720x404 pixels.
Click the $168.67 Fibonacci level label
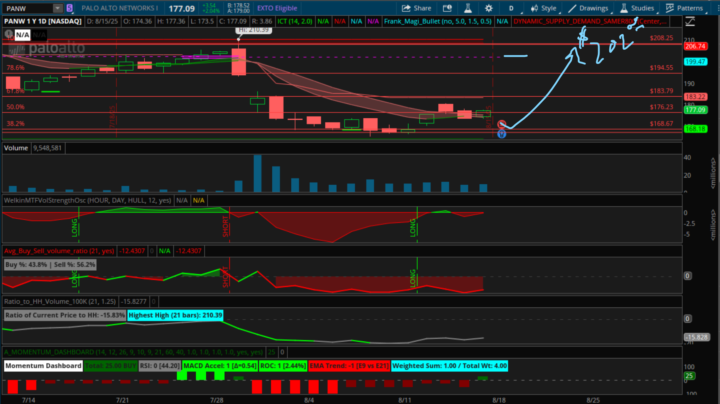click(x=661, y=123)
